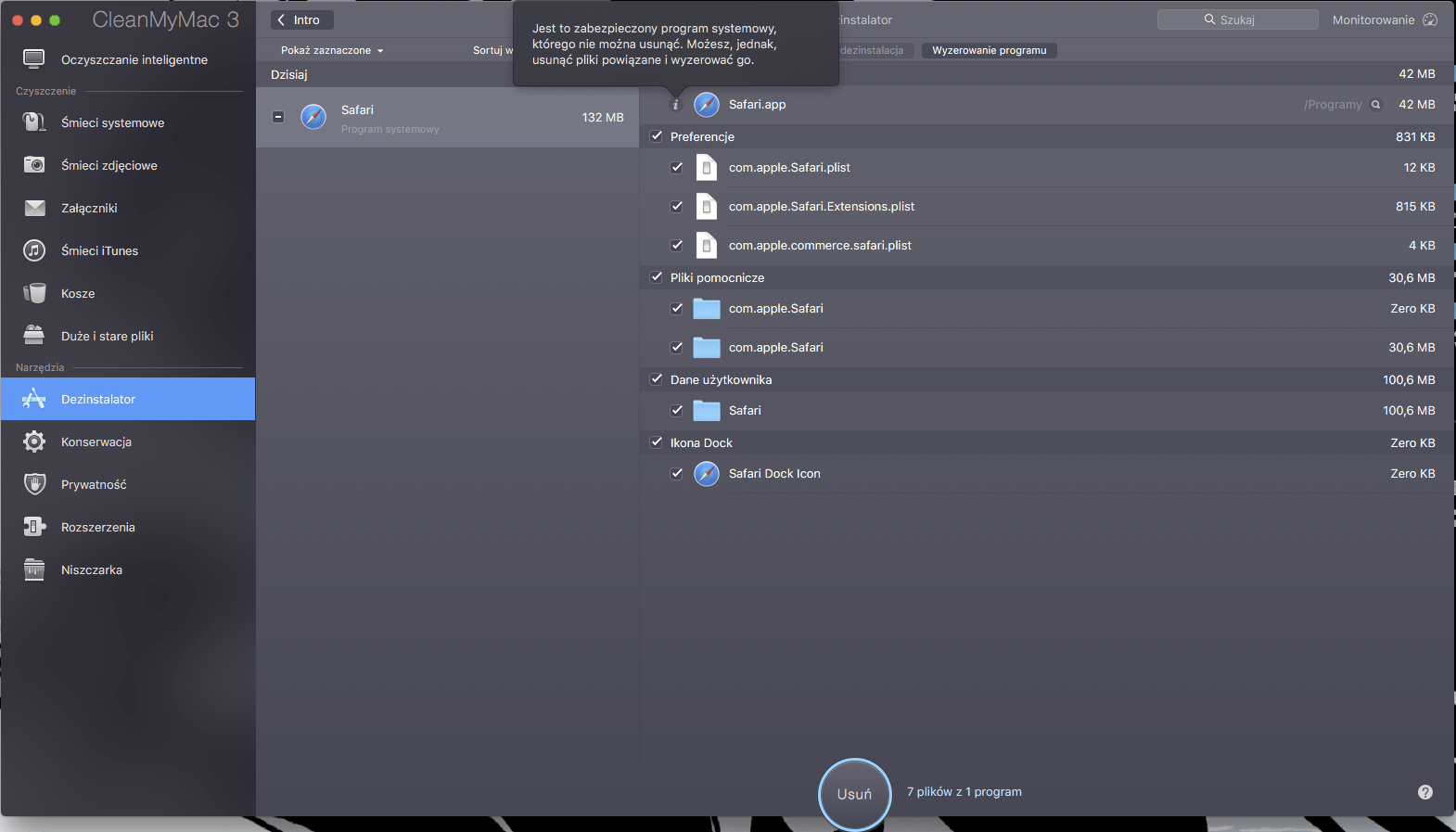Open Prywatność shield icon
This screenshot has width=1456, height=832.
pyautogui.click(x=34, y=484)
